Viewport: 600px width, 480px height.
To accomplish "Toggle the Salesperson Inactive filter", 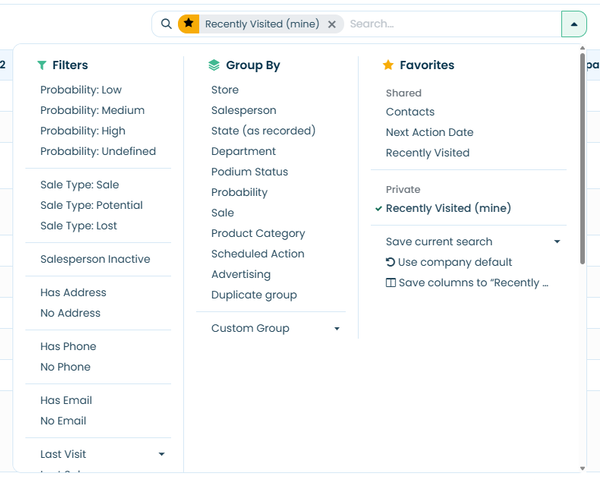I will (95, 259).
